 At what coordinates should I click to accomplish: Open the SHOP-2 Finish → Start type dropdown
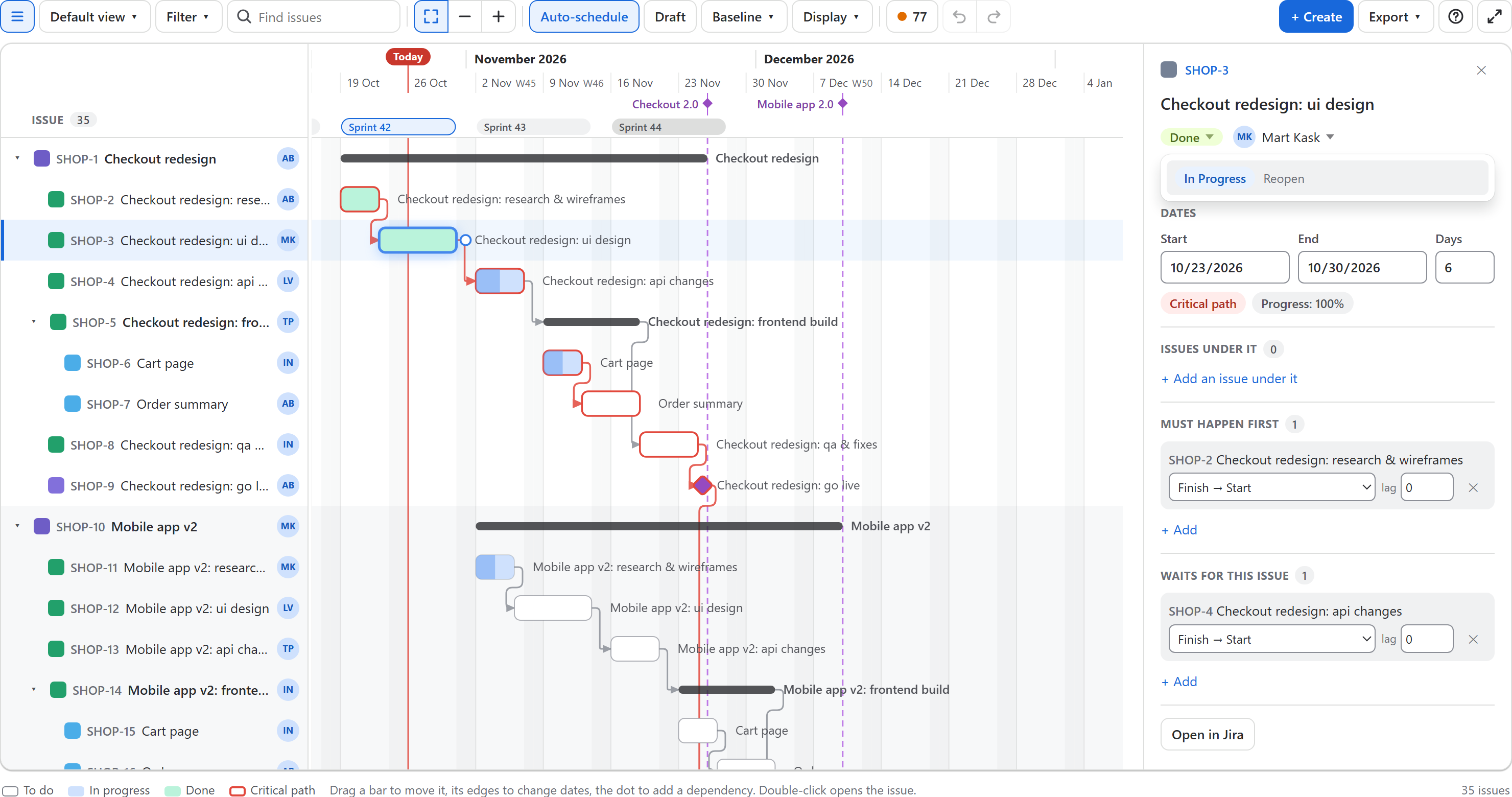(x=1271, y=488)
